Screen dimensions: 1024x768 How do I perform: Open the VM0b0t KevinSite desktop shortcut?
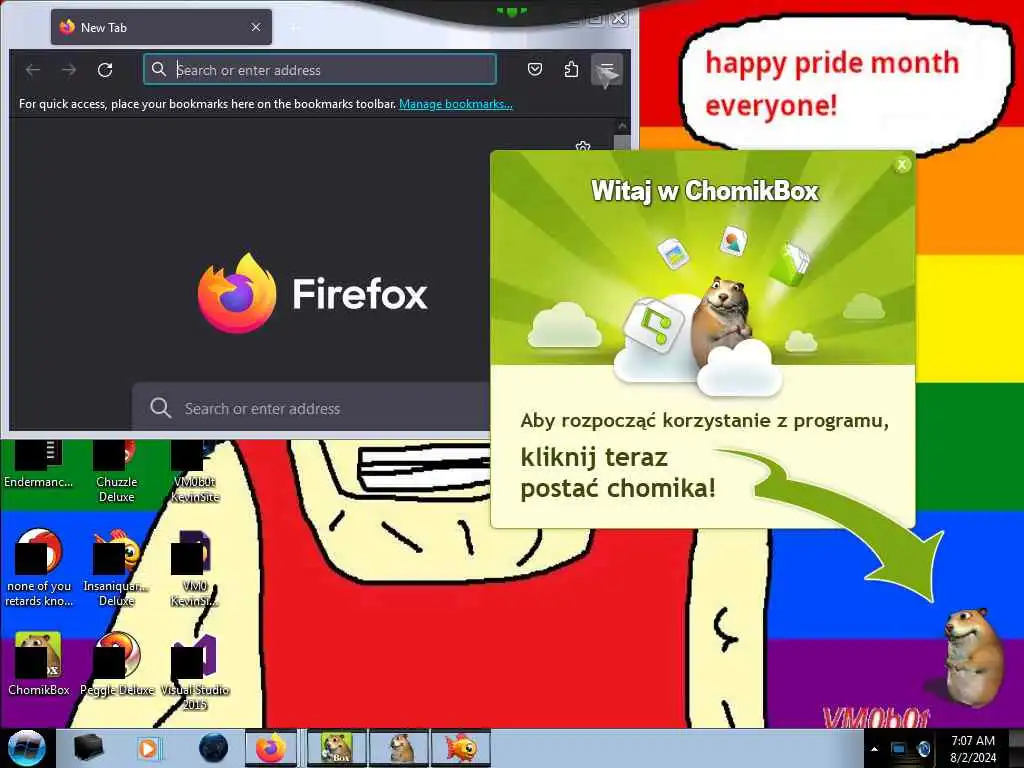[x=195, y=472]
